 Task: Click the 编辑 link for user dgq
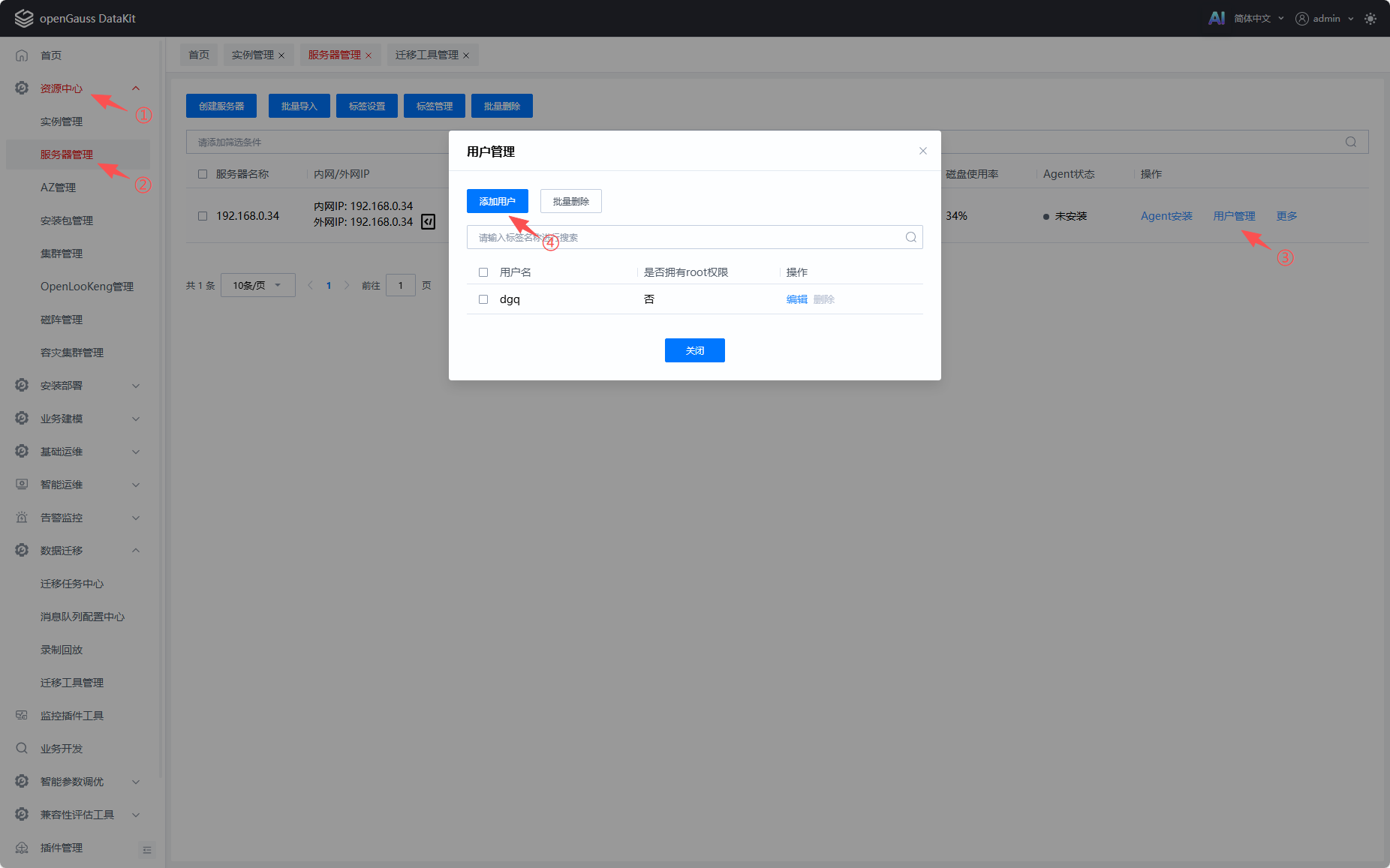point(796,299)
